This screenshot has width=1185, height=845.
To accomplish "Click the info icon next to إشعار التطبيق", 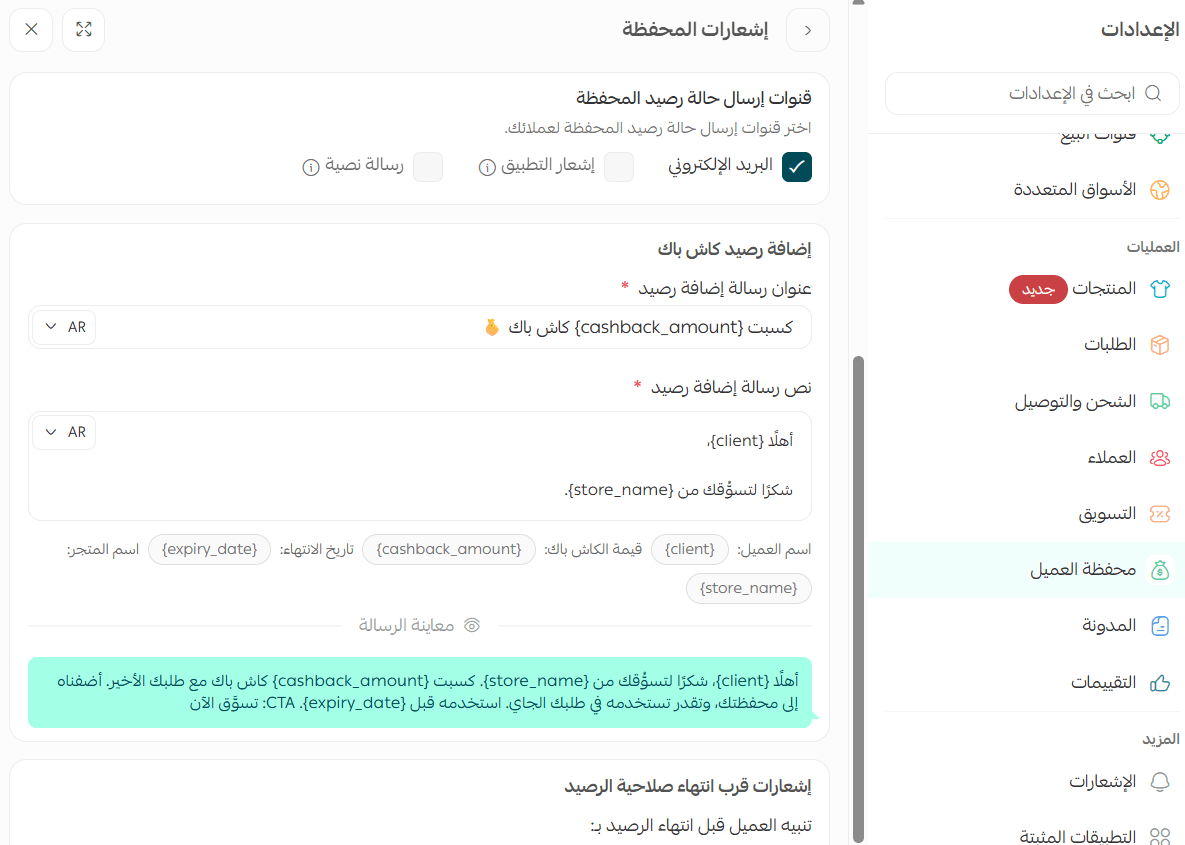I will coord(487,167).
